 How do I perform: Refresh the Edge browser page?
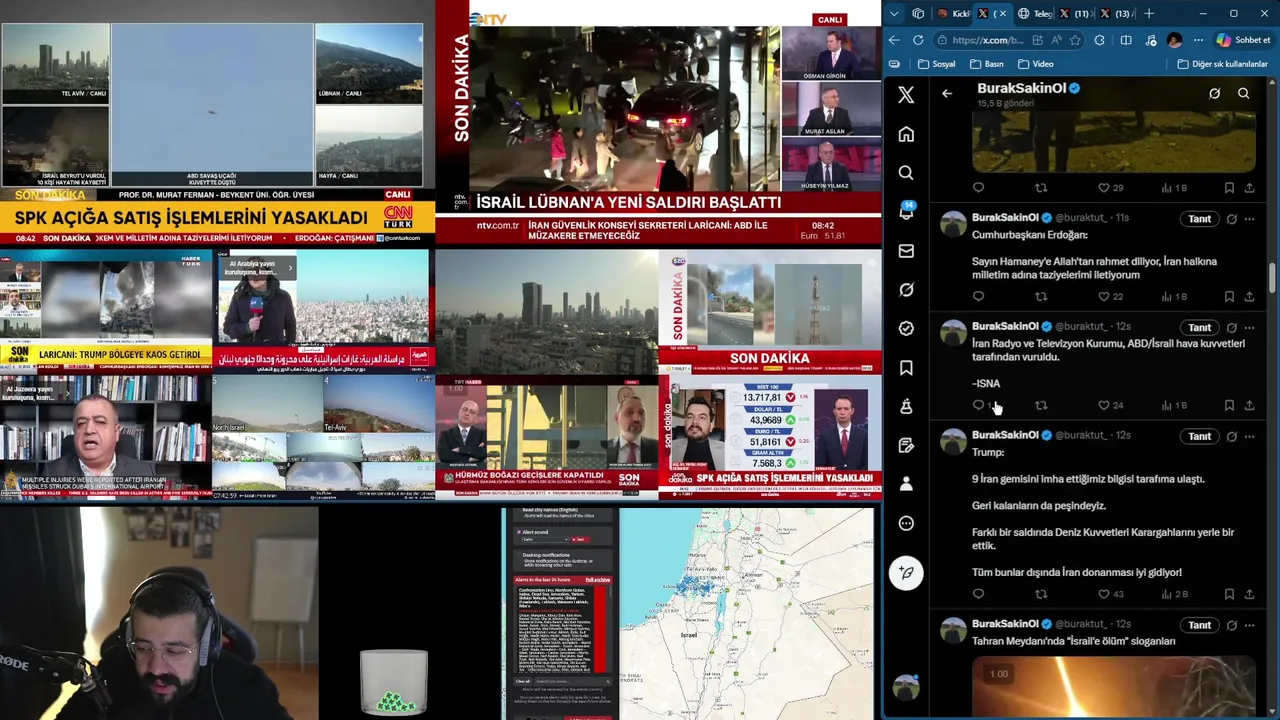coord(918,40)
